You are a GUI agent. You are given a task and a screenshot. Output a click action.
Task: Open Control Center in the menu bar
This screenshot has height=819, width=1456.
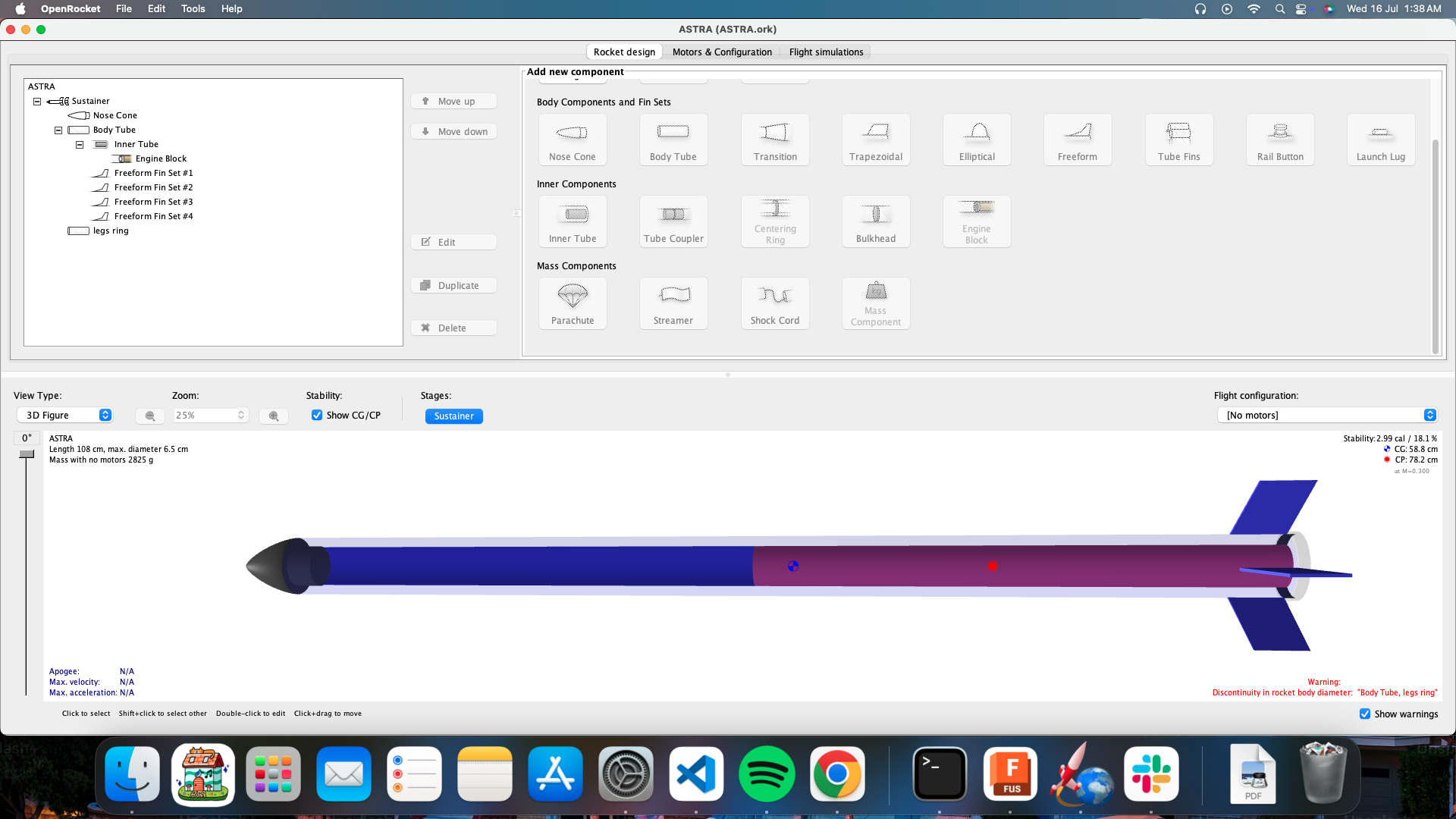1301,9
